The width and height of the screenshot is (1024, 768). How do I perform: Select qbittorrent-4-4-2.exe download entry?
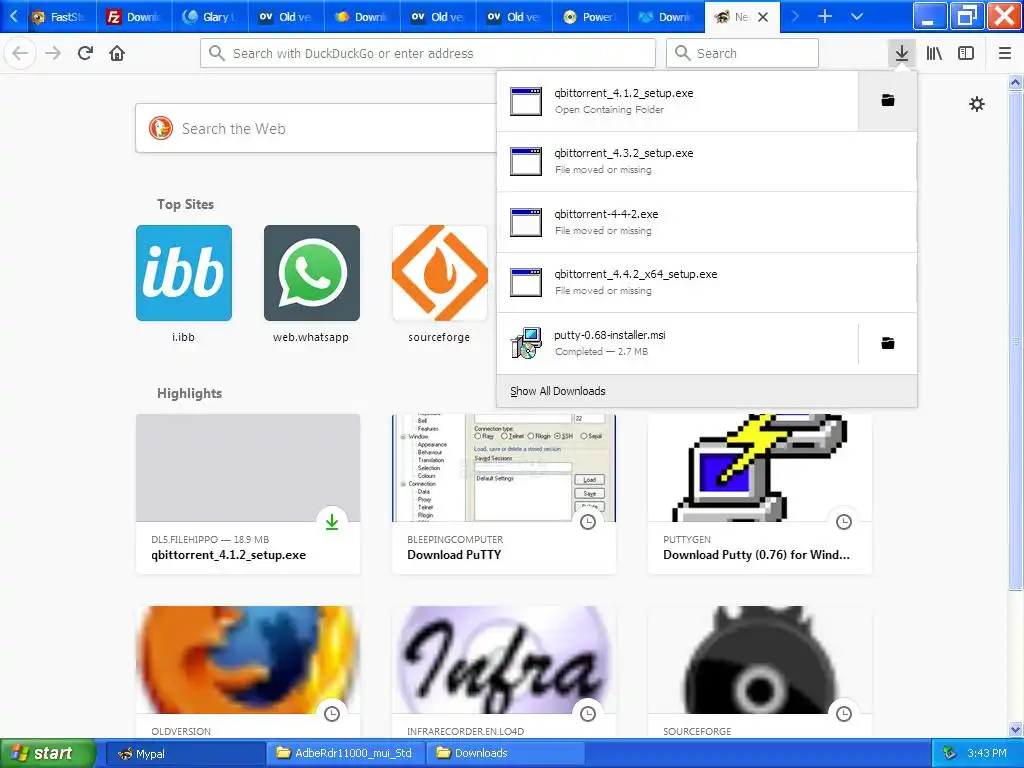(x=707, y=222)
